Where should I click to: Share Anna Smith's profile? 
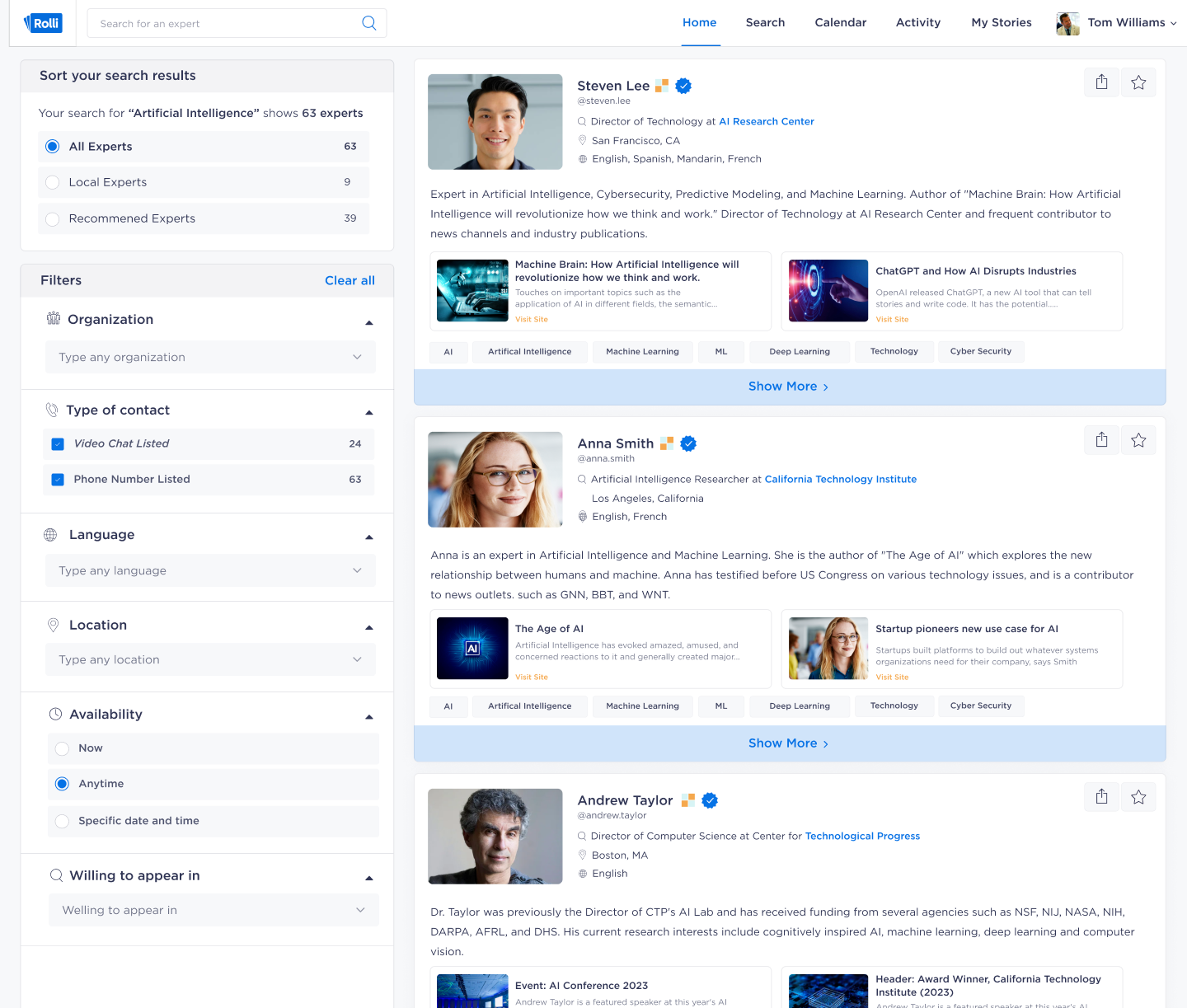point(1101,440)
